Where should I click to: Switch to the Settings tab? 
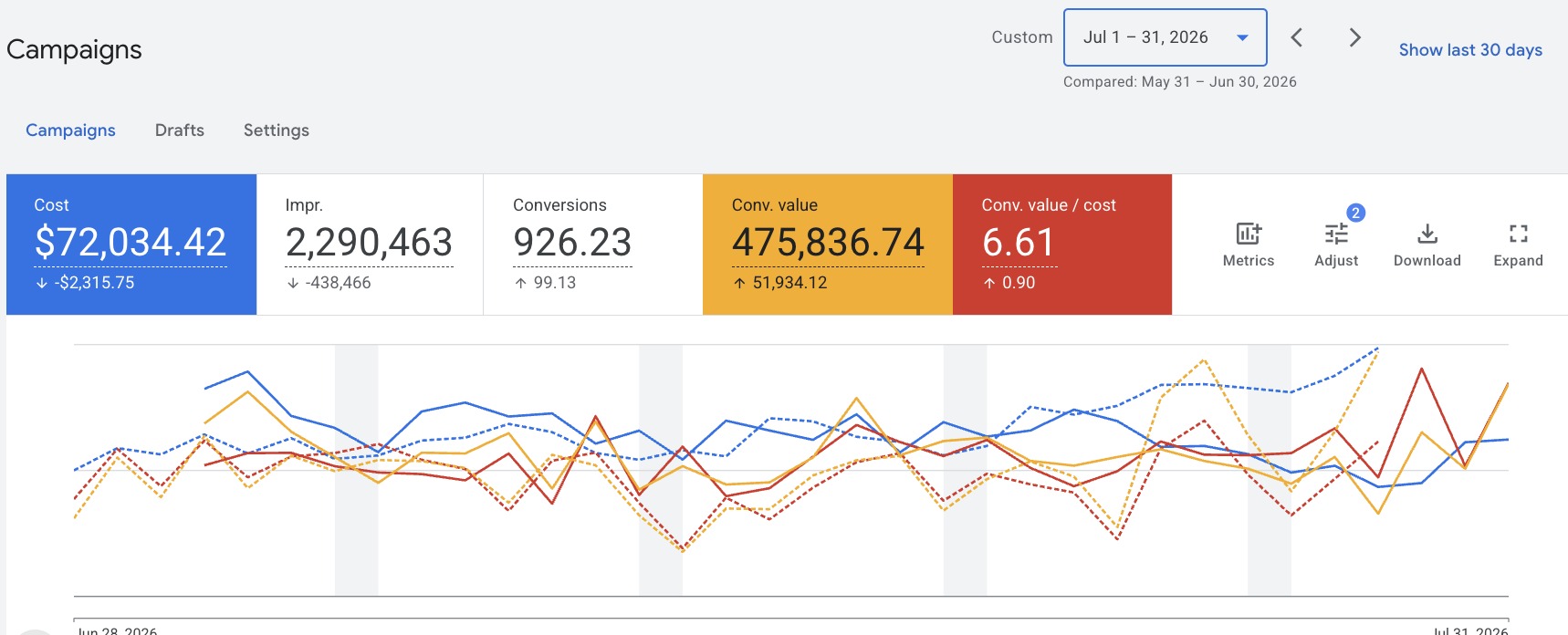click(x=277, y=130)
